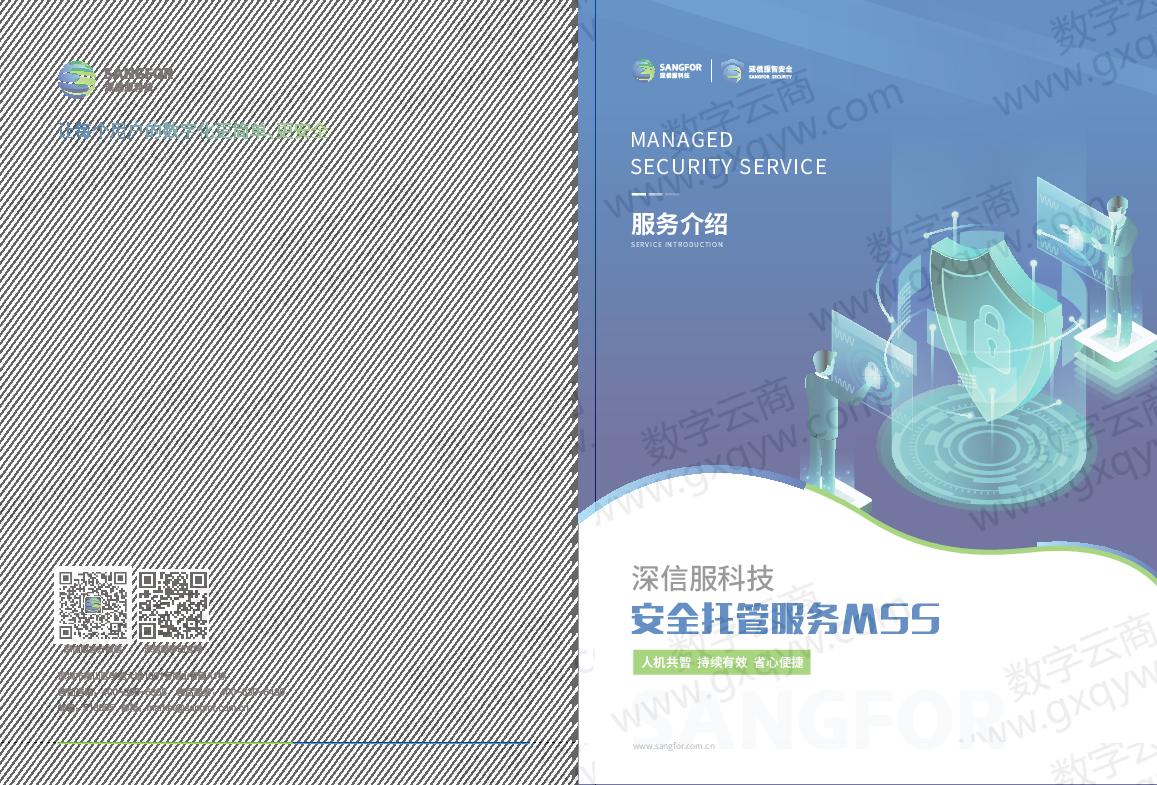Select the 'SECURITY SERVICE' heading line
This screenshot has height=785, width=1157.
728,167
